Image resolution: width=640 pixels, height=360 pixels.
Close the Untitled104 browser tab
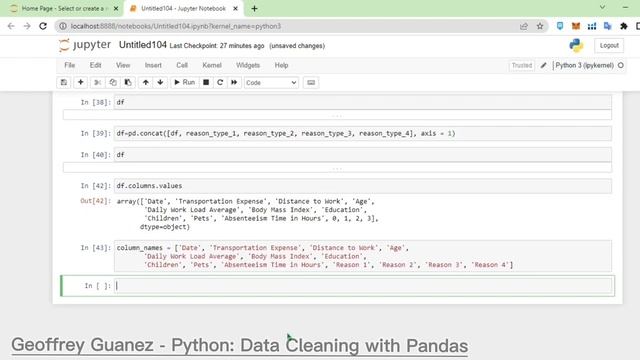pos(236,8)
